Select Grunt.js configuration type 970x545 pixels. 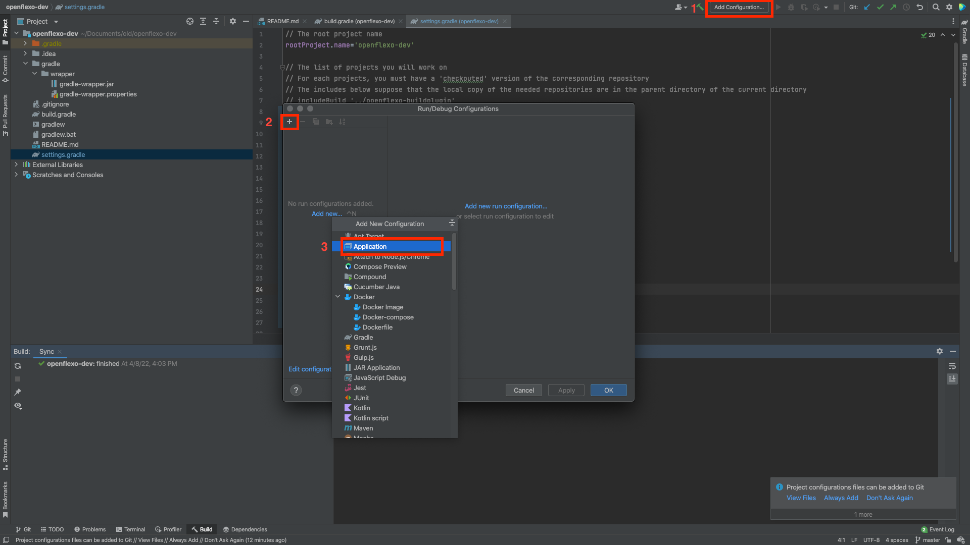pos(364,348)
